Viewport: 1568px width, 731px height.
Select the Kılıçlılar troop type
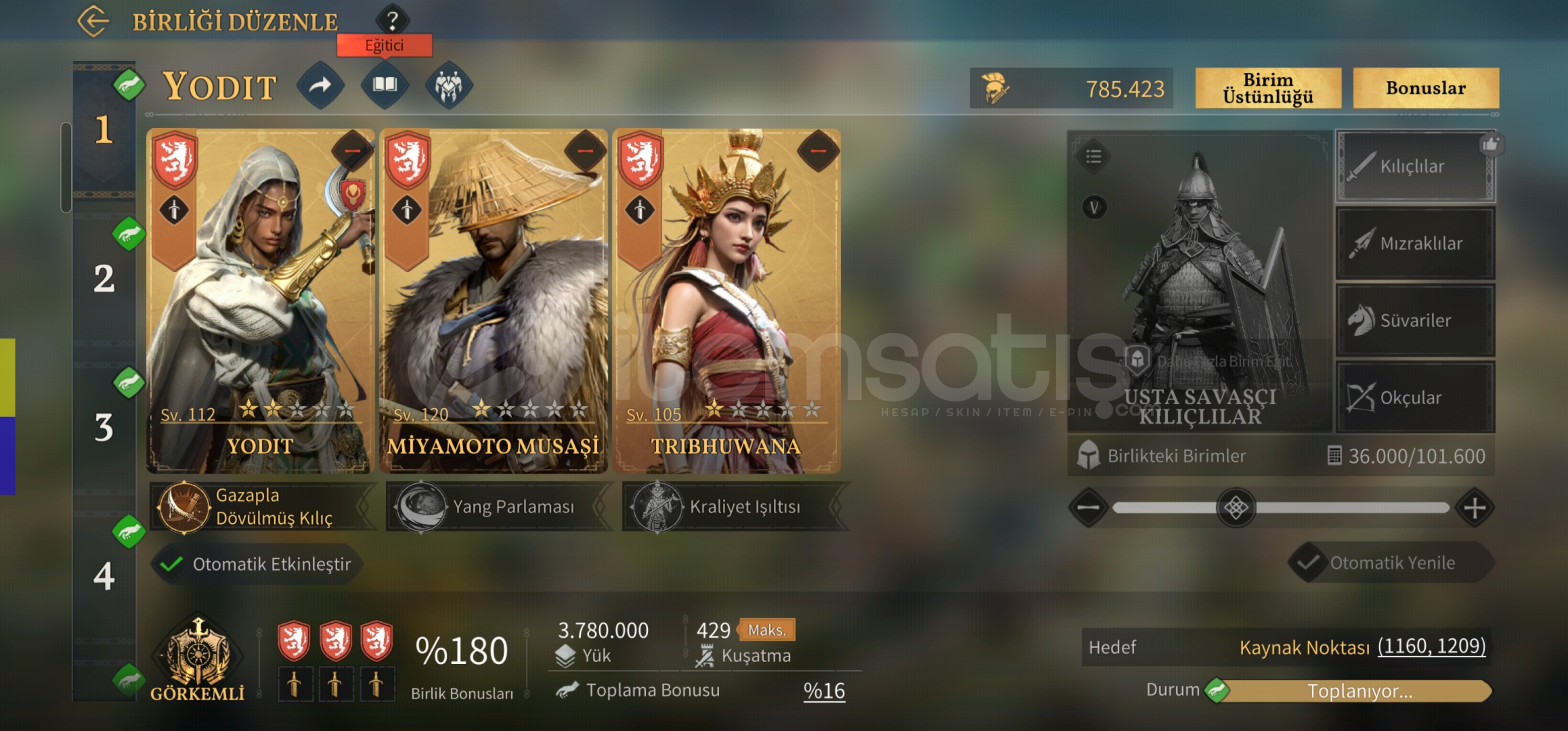(x=1415, y=167)
